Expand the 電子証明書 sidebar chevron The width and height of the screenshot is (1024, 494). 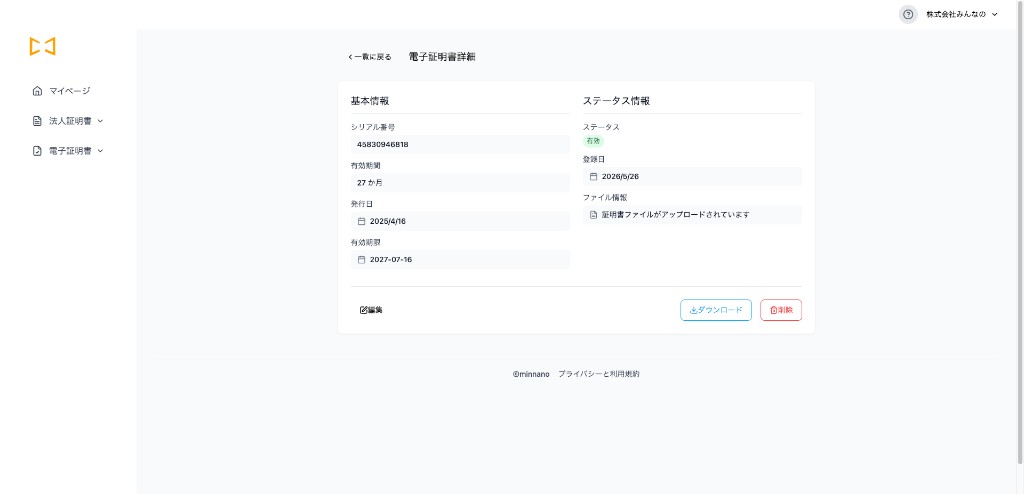(x=100, y=151)
